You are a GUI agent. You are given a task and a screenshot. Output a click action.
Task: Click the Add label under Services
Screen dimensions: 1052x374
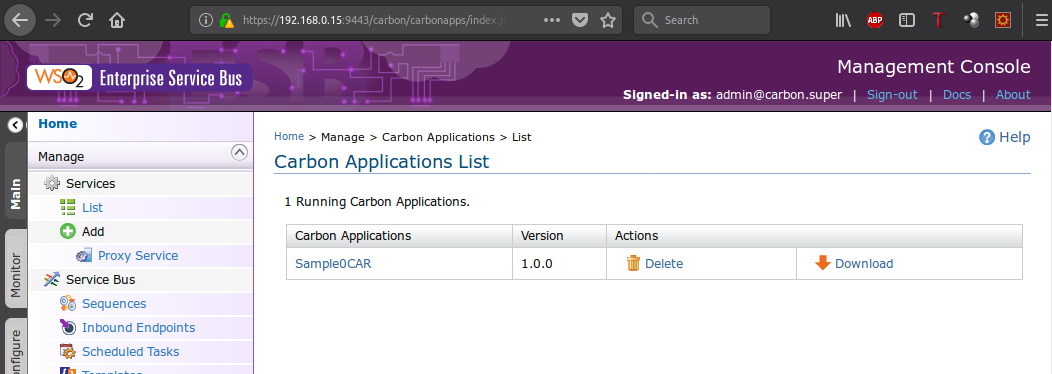pos(93,232)
